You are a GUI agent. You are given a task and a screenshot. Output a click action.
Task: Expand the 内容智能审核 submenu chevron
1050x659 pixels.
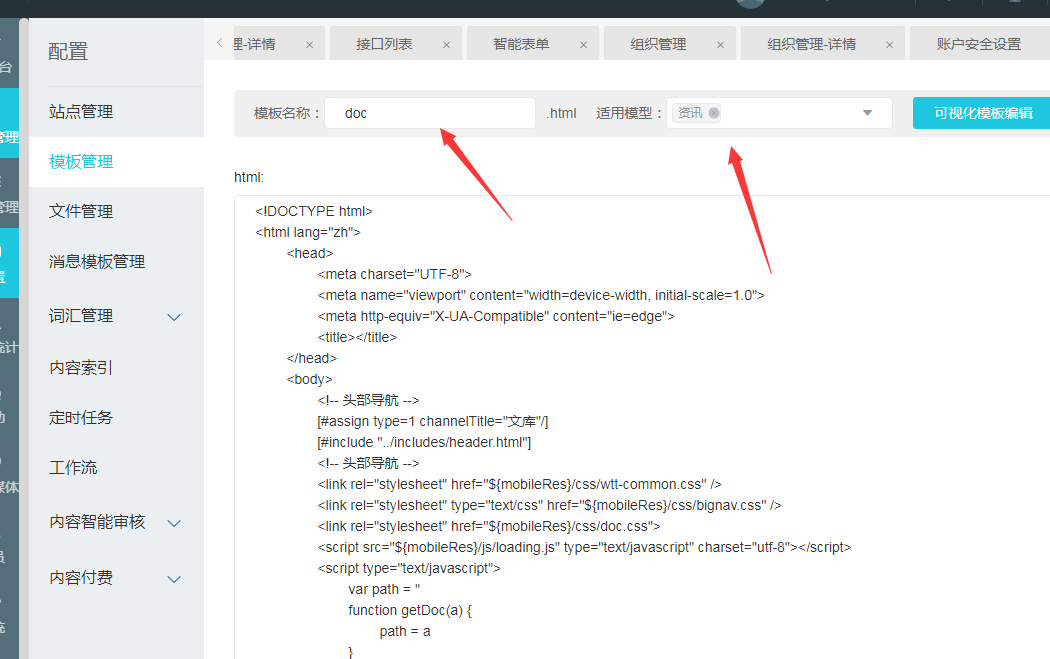(174, 523)
